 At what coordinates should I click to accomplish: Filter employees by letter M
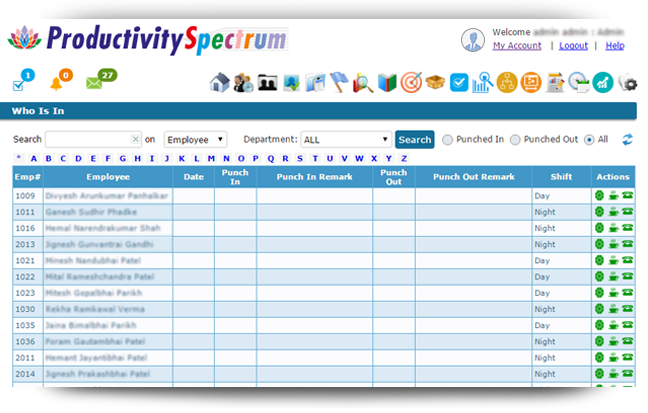click(211, 158)
